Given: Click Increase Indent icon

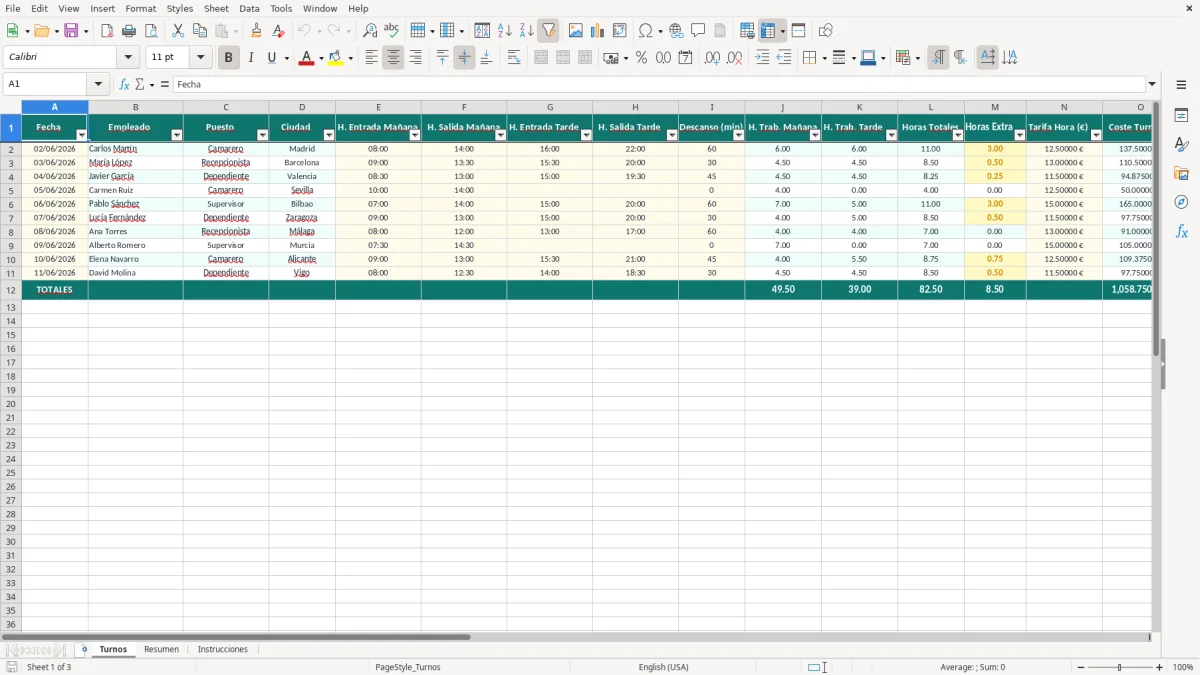Looking at the screenshot, I should point(762,58).
